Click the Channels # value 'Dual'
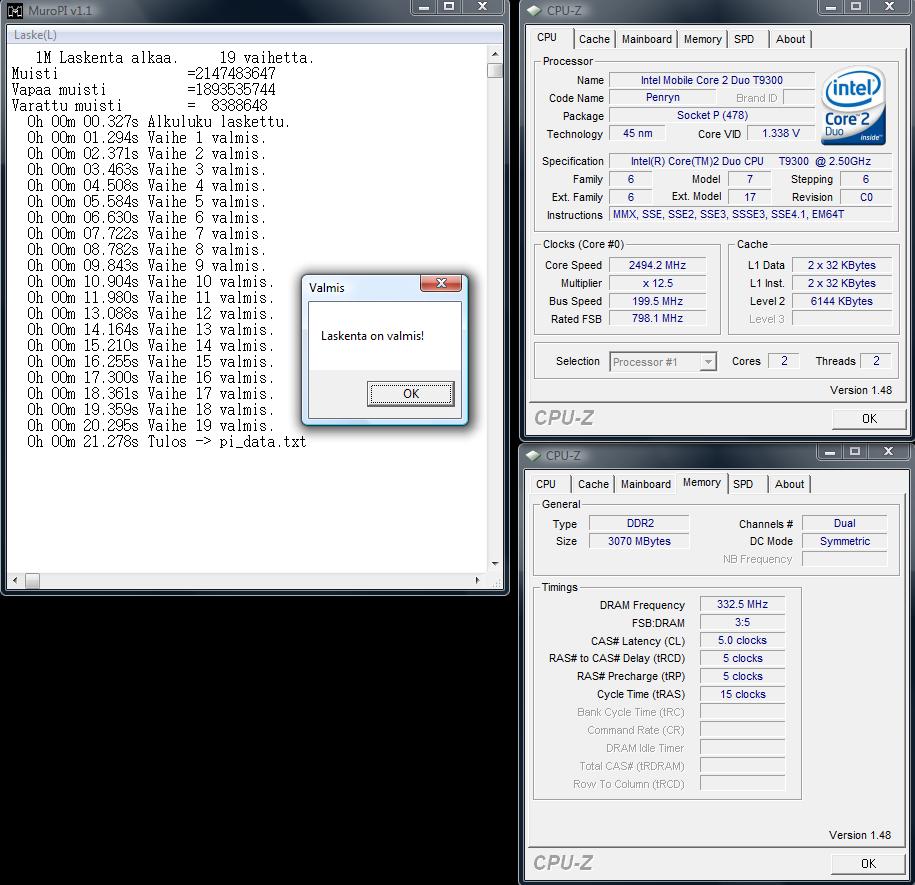The height and width of the screenshot is (885, 915). pos(844,523)
